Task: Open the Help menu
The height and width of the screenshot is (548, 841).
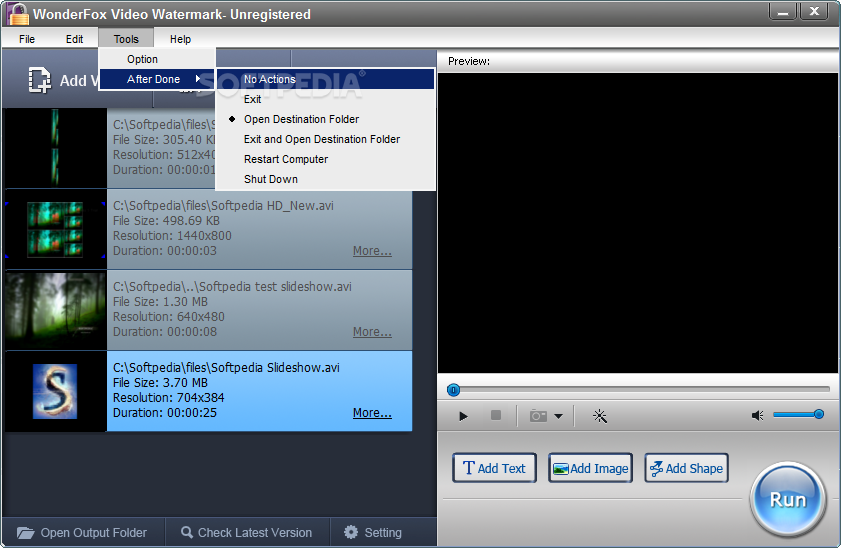Action: [180, 39]
